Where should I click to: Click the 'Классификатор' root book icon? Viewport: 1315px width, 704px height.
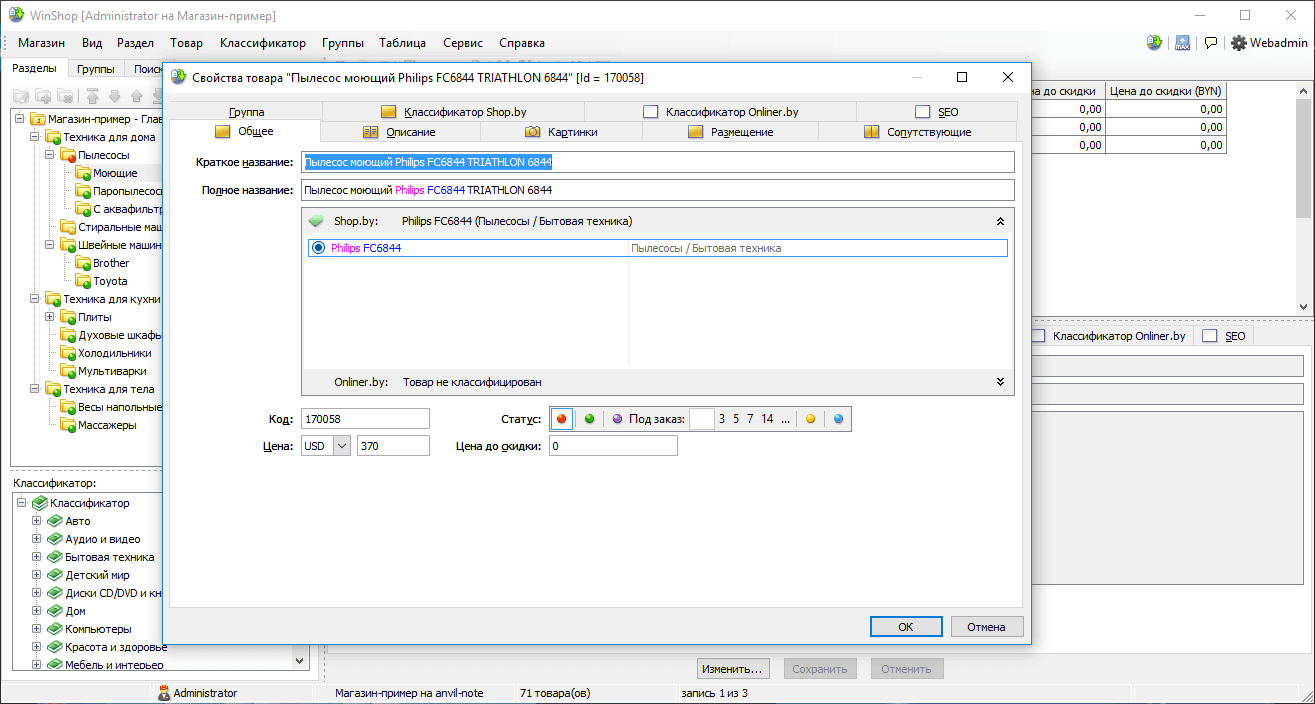40,503
